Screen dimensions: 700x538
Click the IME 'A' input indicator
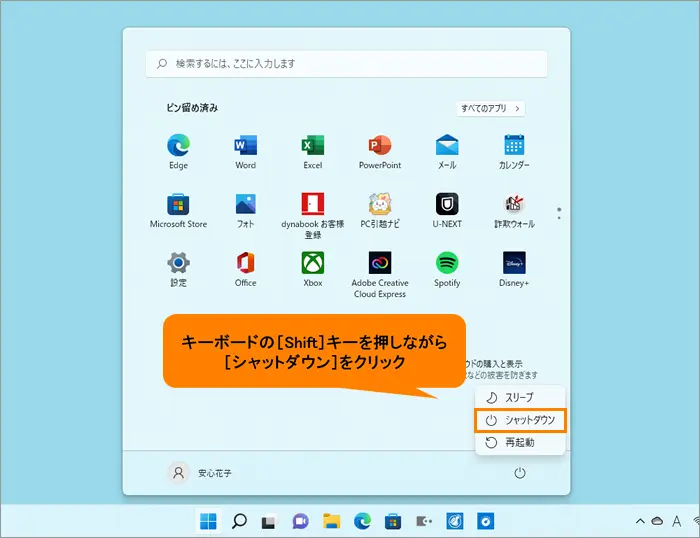click(677, 521)
